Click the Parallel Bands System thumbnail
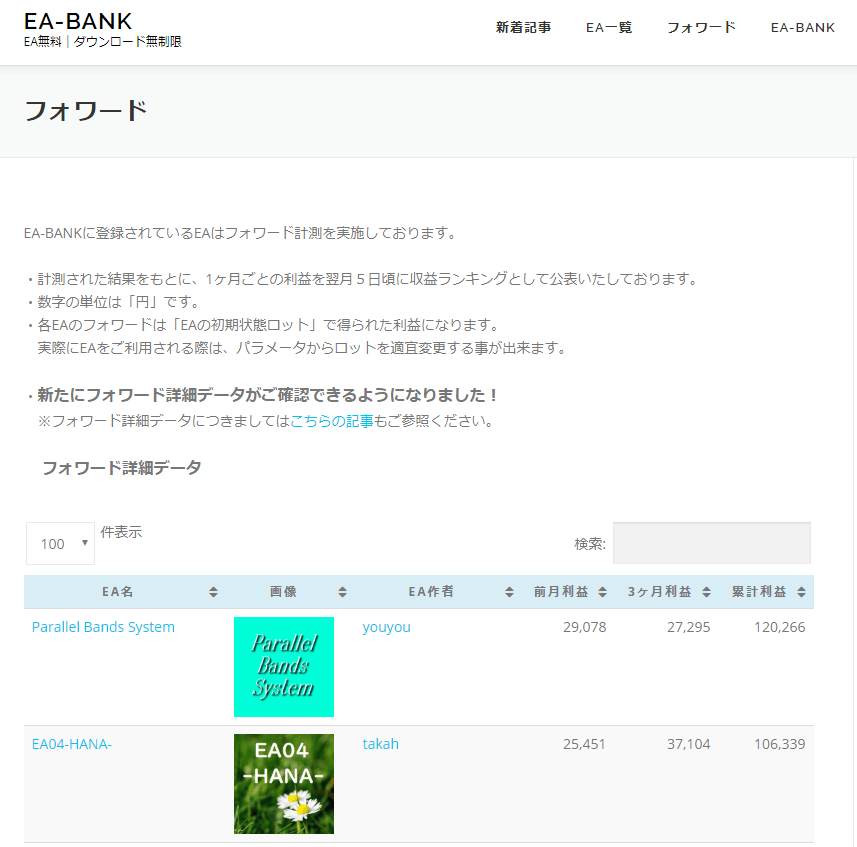The height and width of the screenshot is (847, 857). (x=284, y=667)
